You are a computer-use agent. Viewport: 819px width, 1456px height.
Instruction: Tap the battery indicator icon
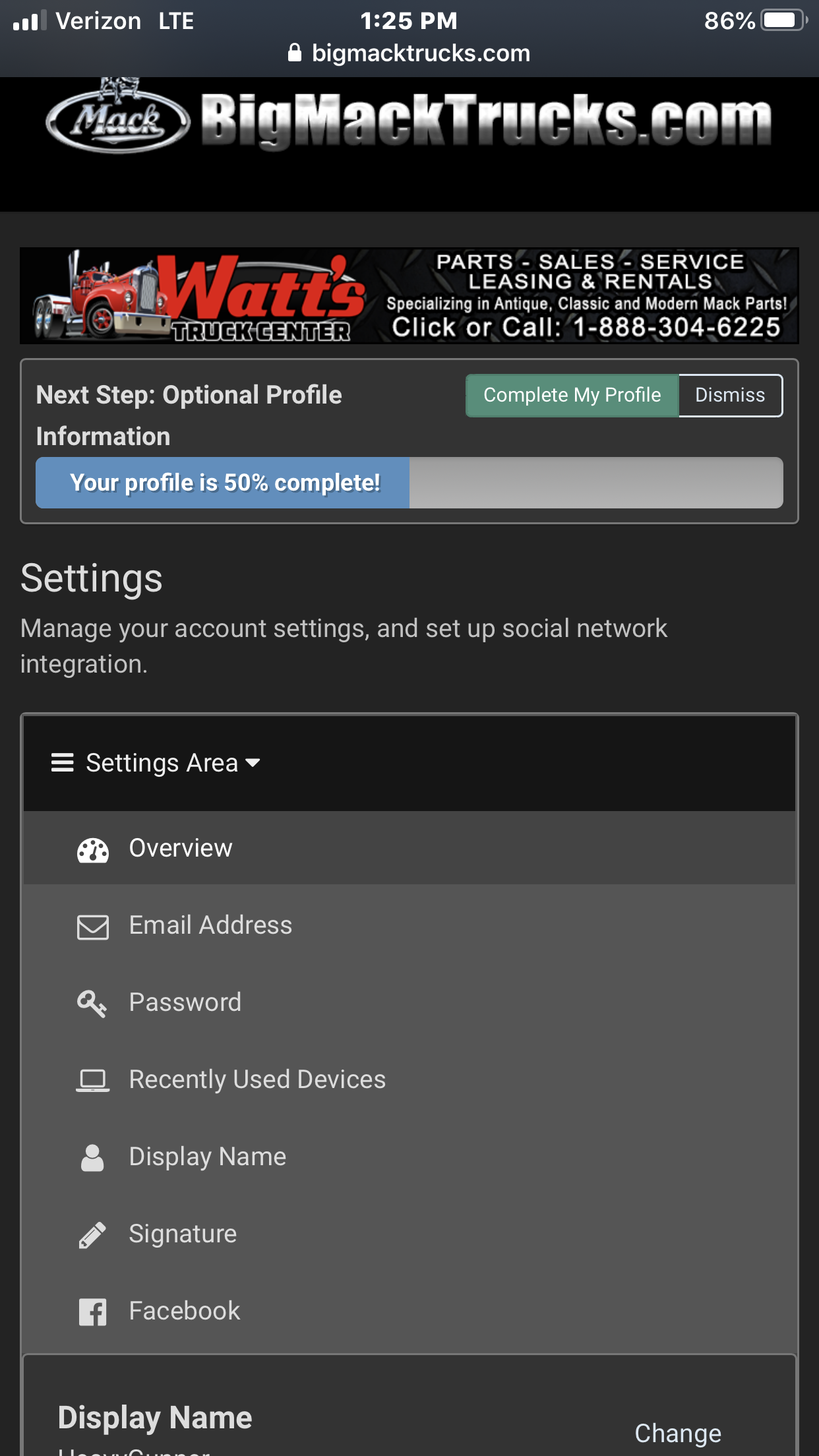tap(784, 20)
